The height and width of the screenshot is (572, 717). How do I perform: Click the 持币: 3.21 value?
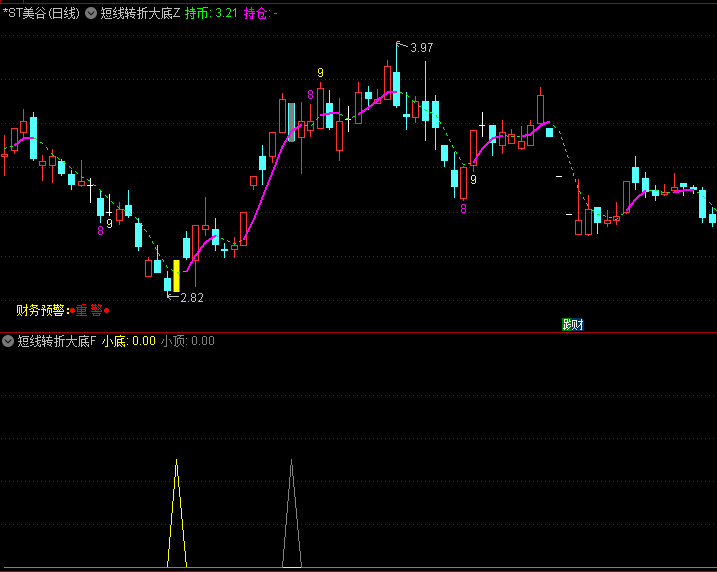point(211,13)
